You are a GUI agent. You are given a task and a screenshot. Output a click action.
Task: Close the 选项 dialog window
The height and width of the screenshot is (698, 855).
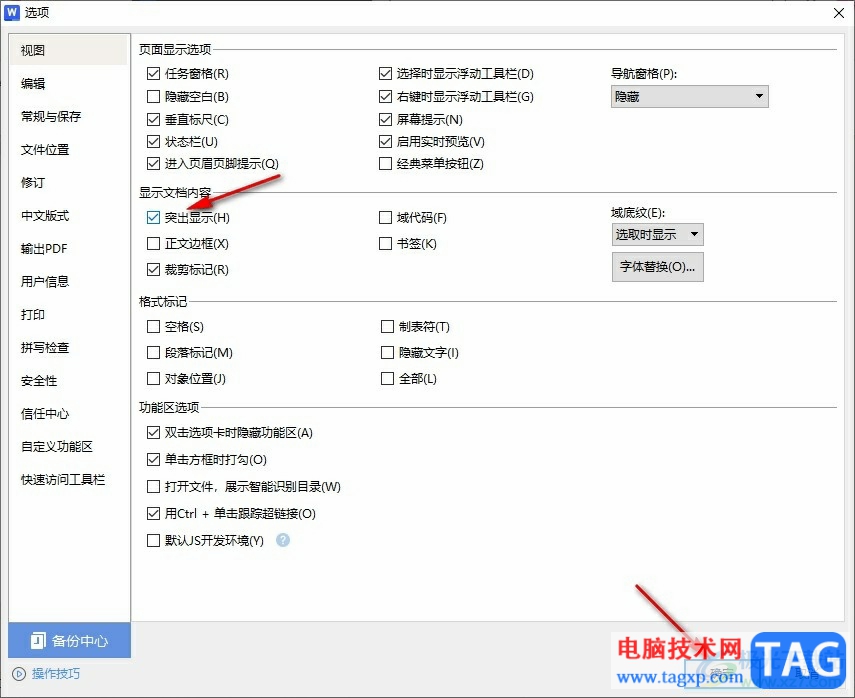pos(839,13)
